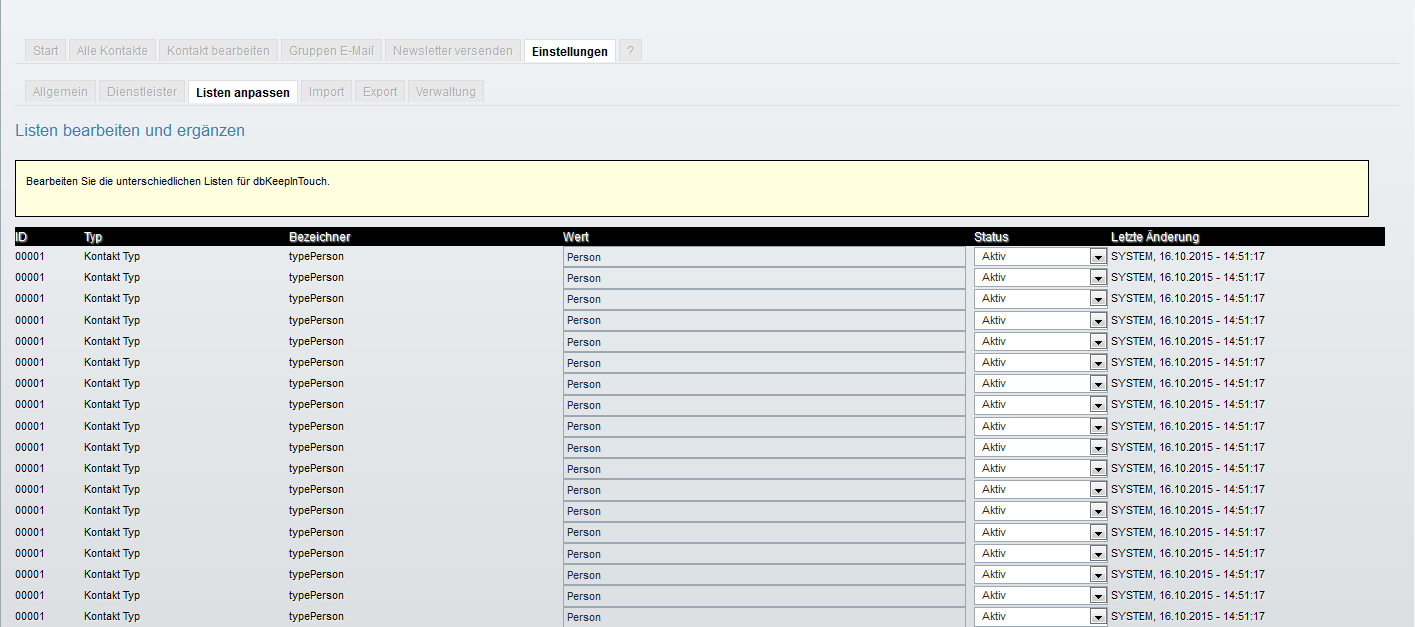The height and width of the screenshot is (627, 1415).
Task: Select the Newsletter versenden tab
Action: [x=453, y=51]
